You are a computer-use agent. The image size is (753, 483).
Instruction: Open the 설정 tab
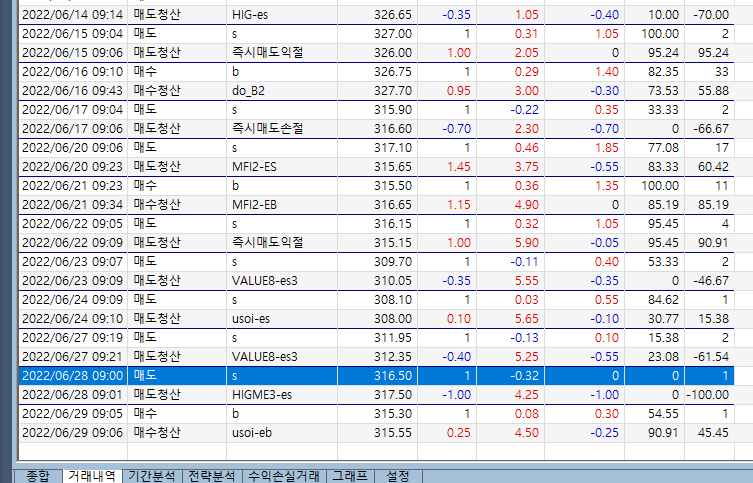point(397,476)
